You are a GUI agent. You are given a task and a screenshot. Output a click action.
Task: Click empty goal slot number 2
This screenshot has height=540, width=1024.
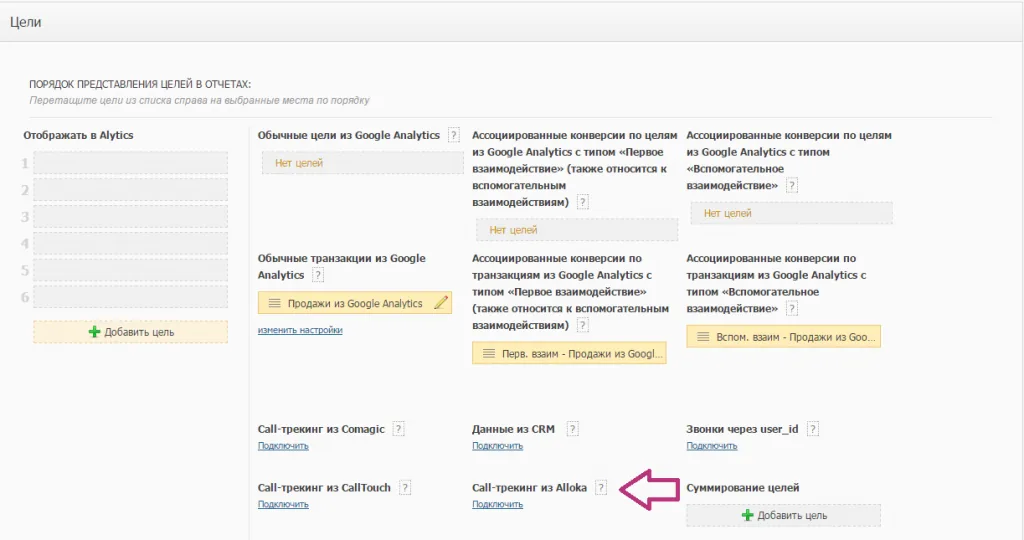131,189
